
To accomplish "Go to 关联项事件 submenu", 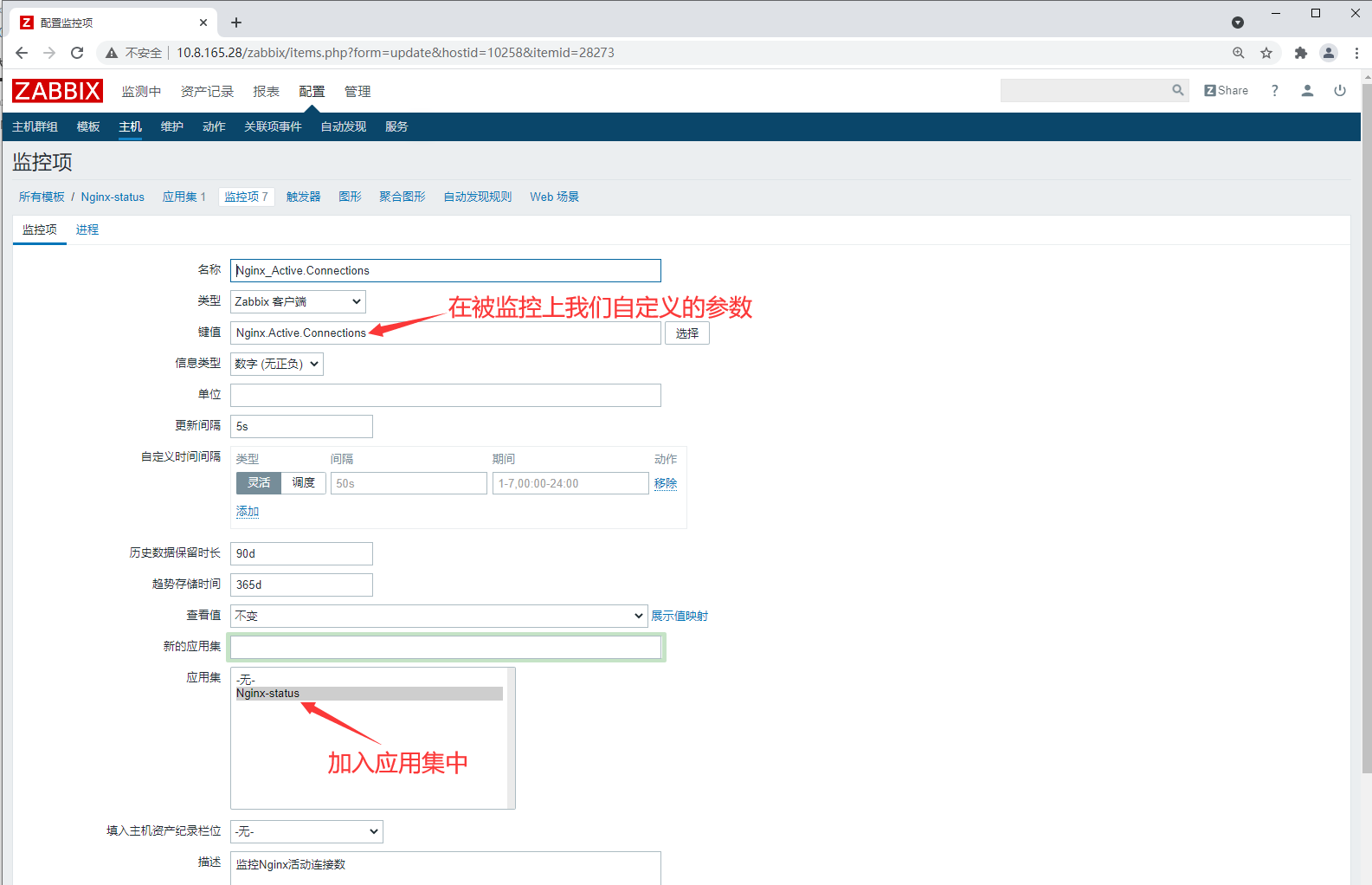I will point(273,126).
